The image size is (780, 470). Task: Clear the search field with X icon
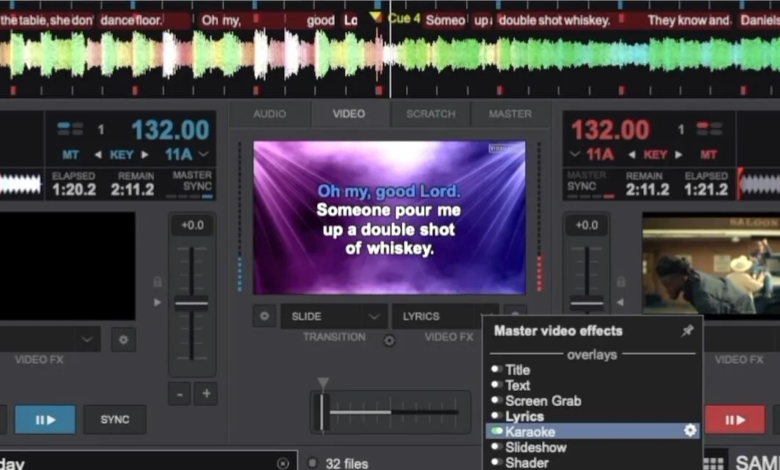[283, 463]
